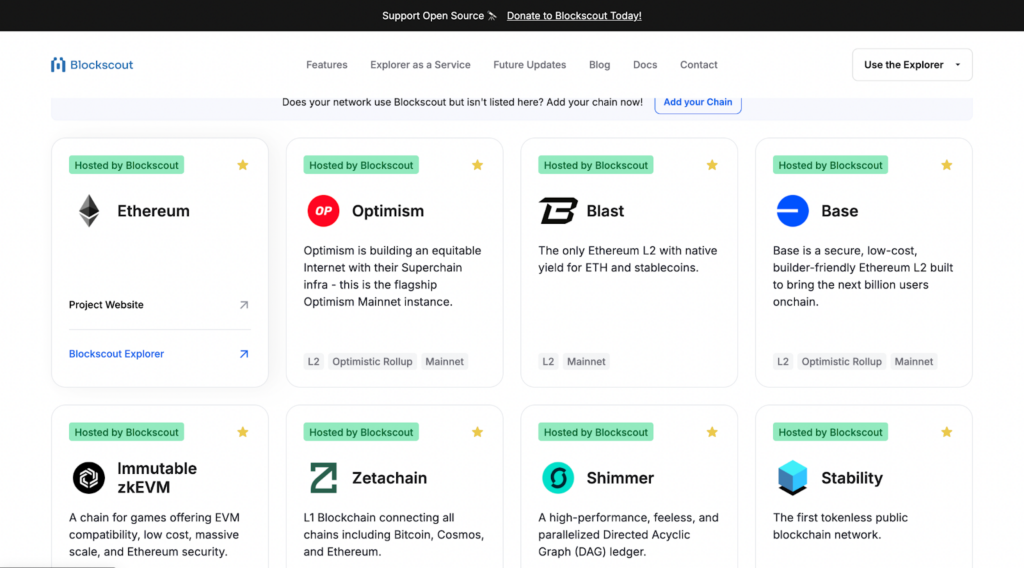Screen dimensions: 1024x568
Task: Click Hosted by Blockscout badge on Ethereum
Action: tap(126, 165)
